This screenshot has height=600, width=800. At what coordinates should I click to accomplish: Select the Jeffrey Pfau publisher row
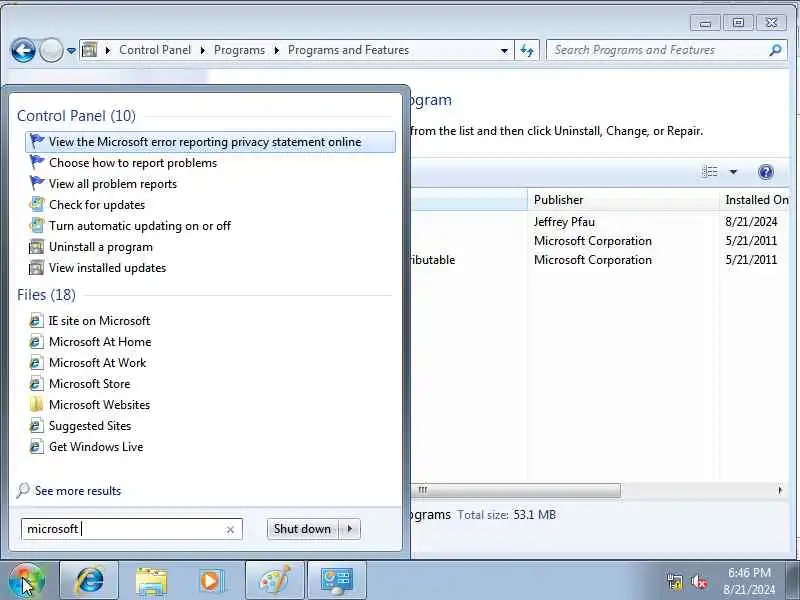(x=564, y=222)
